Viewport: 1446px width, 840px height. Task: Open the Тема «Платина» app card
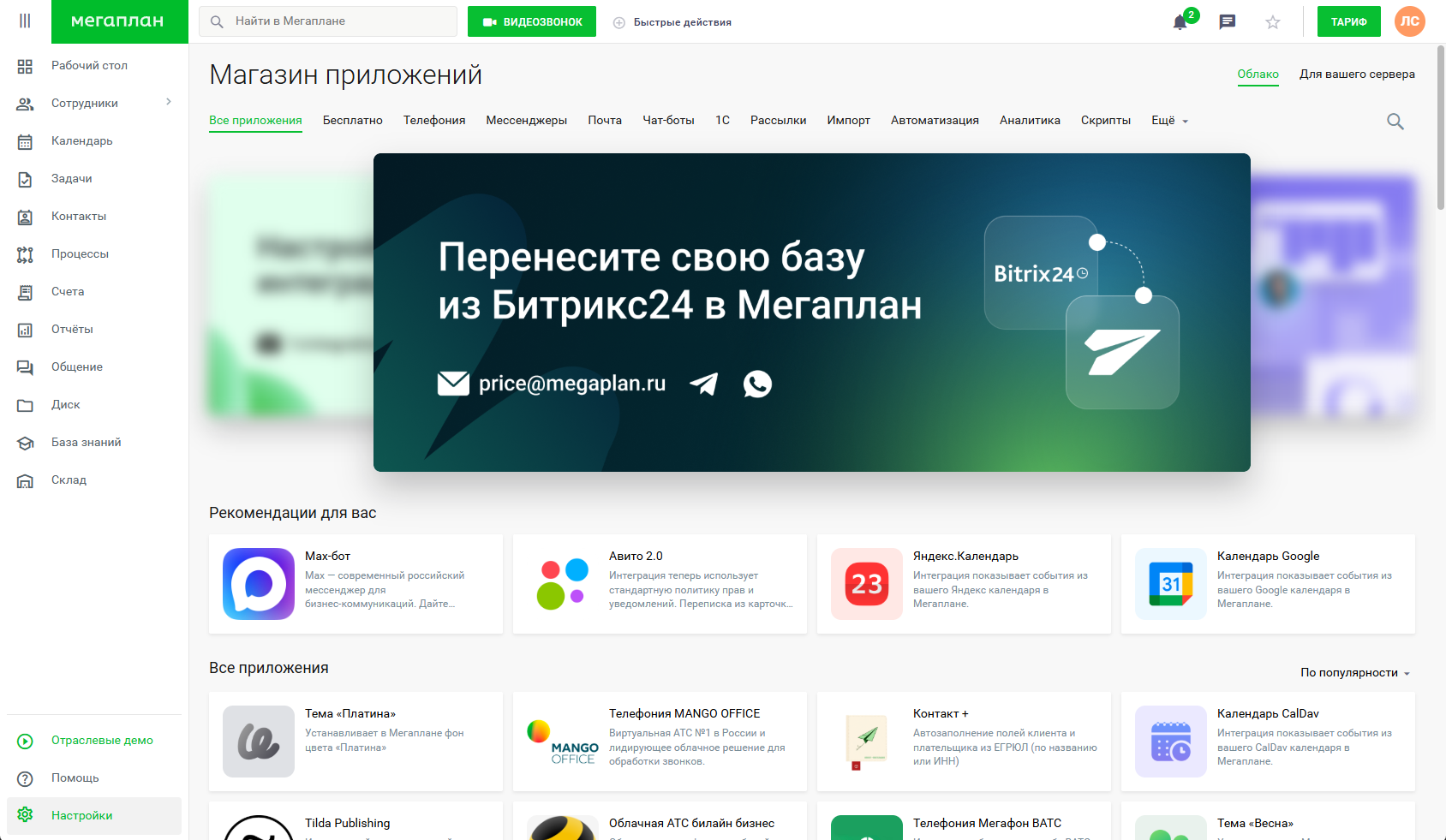coord(356,742)
